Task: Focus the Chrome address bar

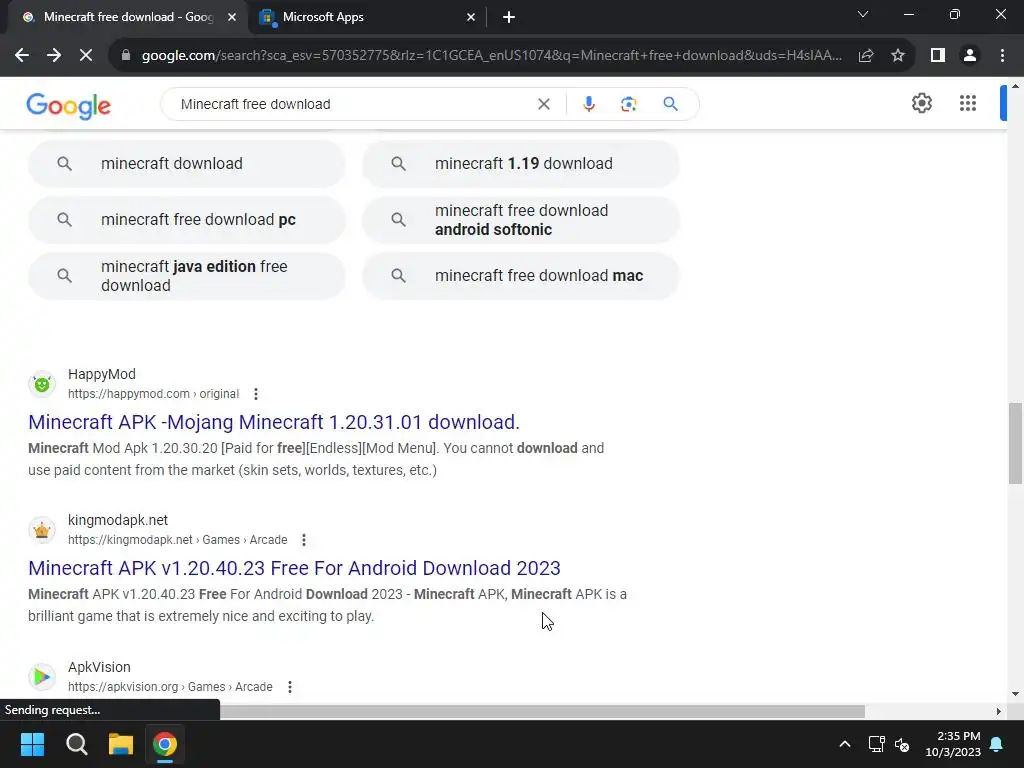Action: click(x=491, y=56)
